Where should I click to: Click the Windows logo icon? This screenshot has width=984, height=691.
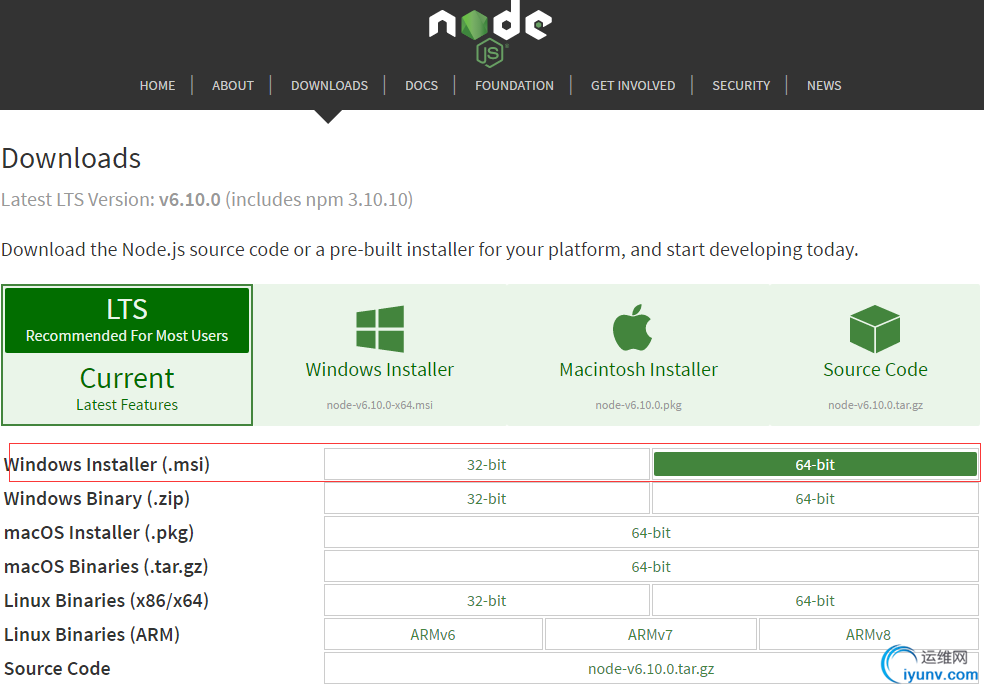(x=380, y=329)
